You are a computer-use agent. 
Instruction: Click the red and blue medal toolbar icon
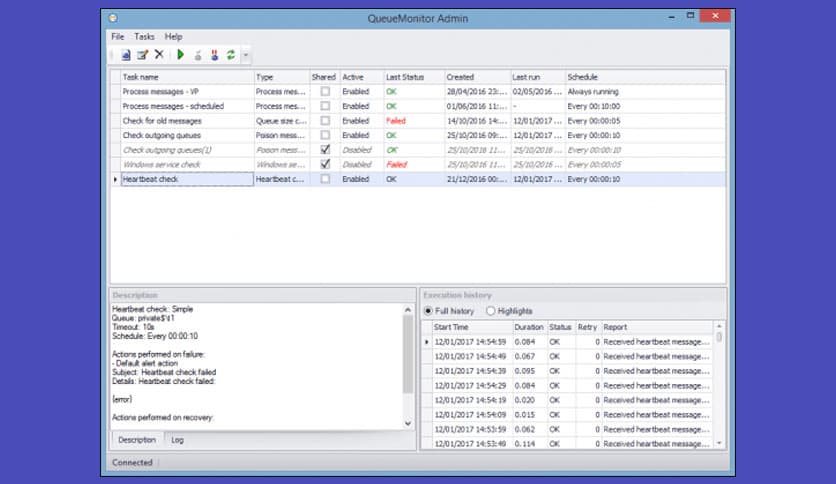[x=214, y=55]
